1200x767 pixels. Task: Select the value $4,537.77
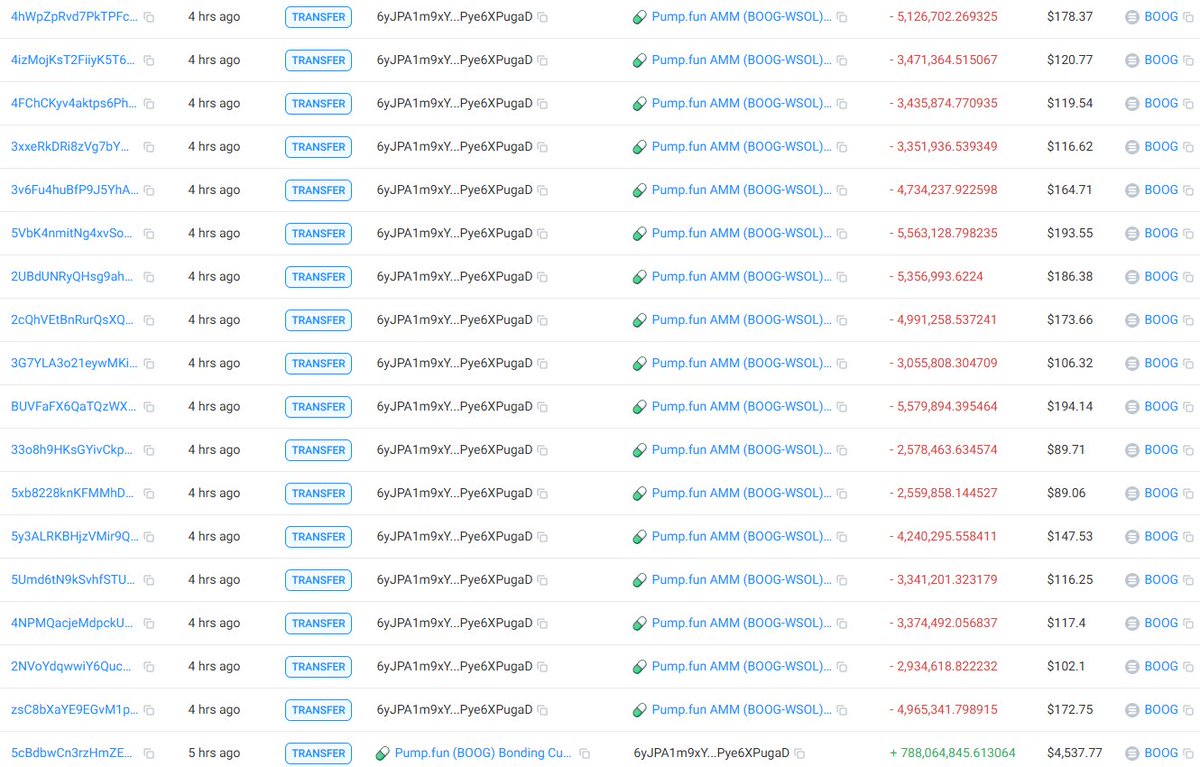[1075, 753]
